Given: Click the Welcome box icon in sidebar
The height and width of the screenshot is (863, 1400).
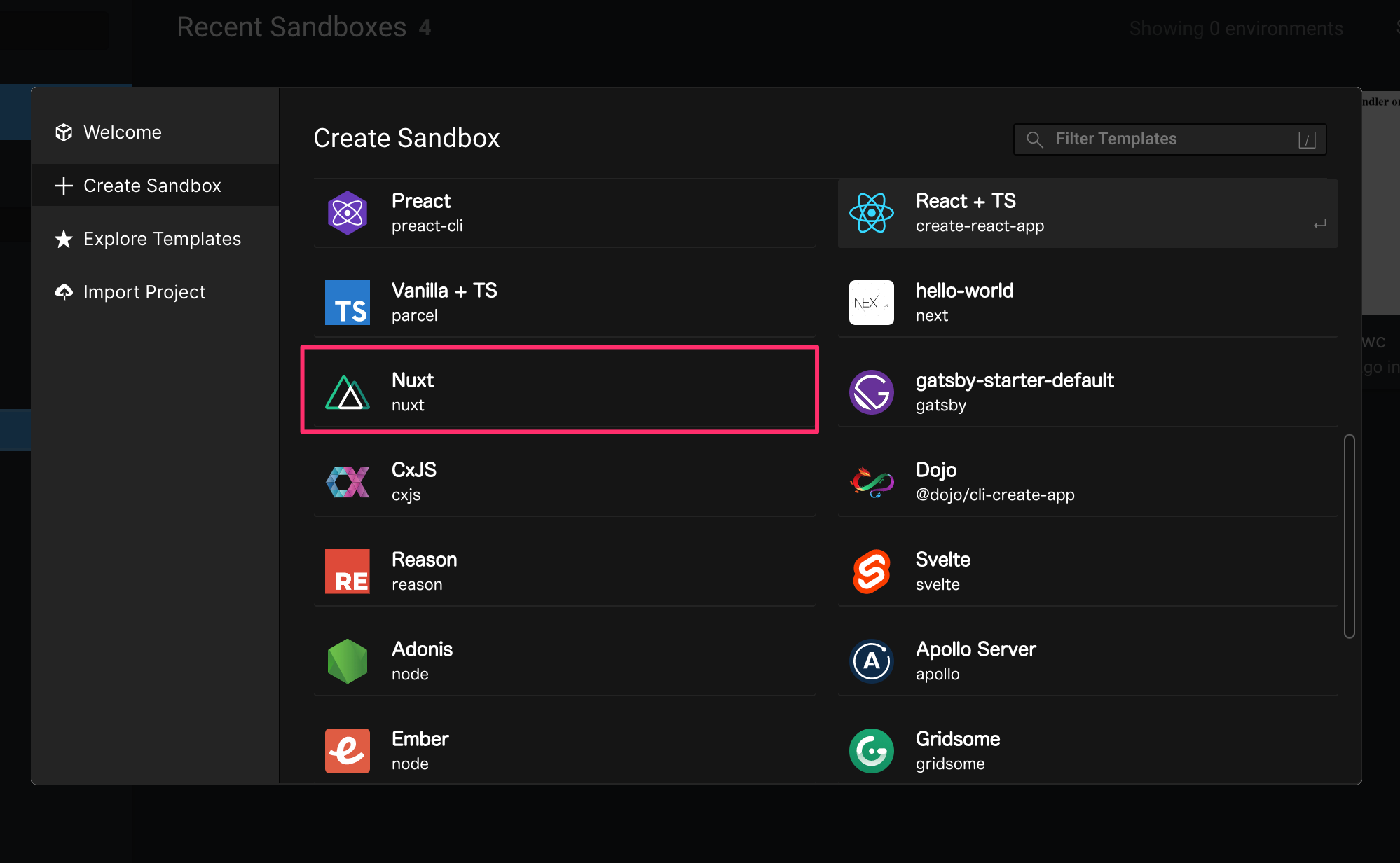Looking at the screenshot, I should [64, 132].
